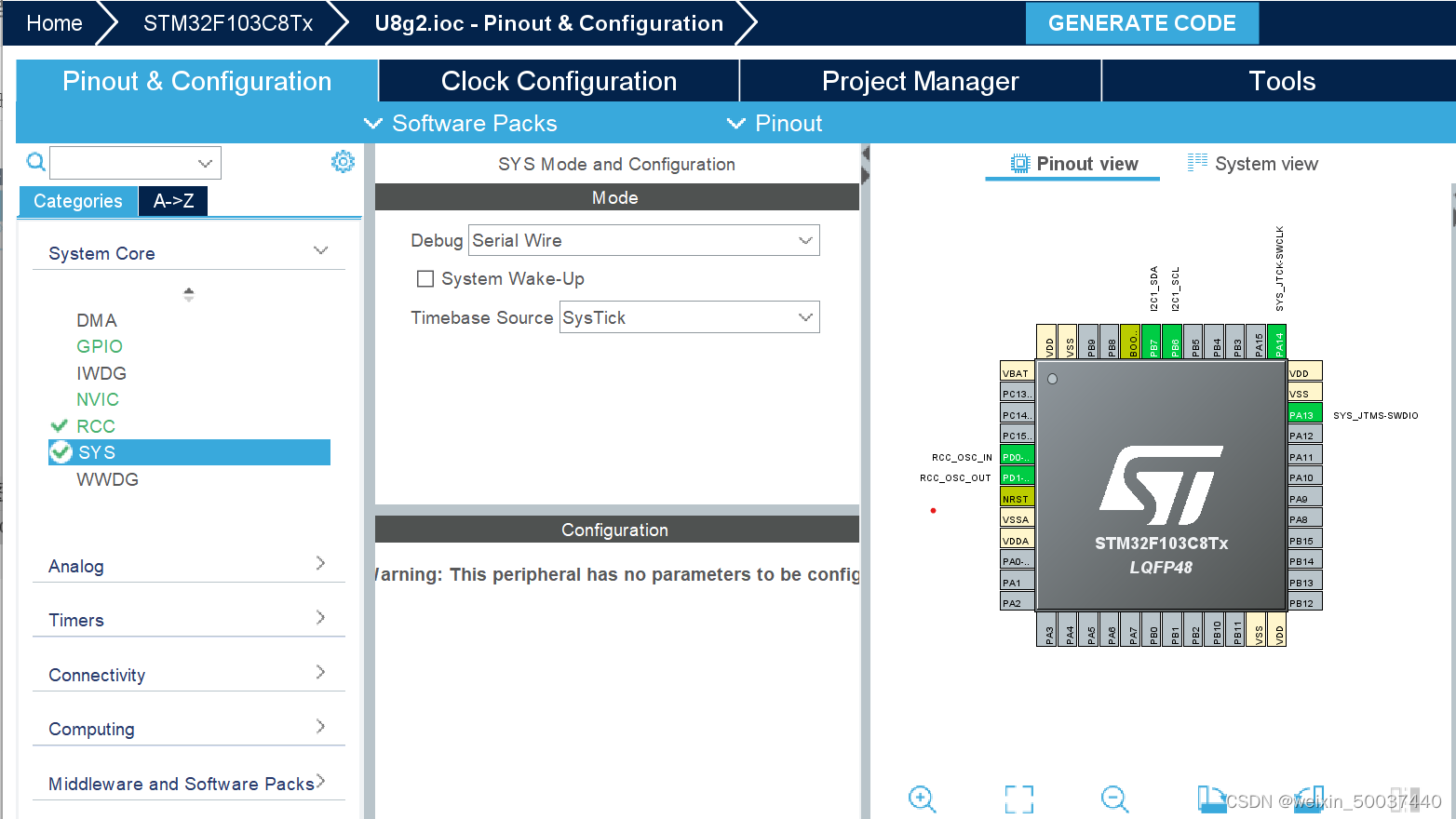
Task: Select the PD1 oscillator-out pin
Action: 1017,477
